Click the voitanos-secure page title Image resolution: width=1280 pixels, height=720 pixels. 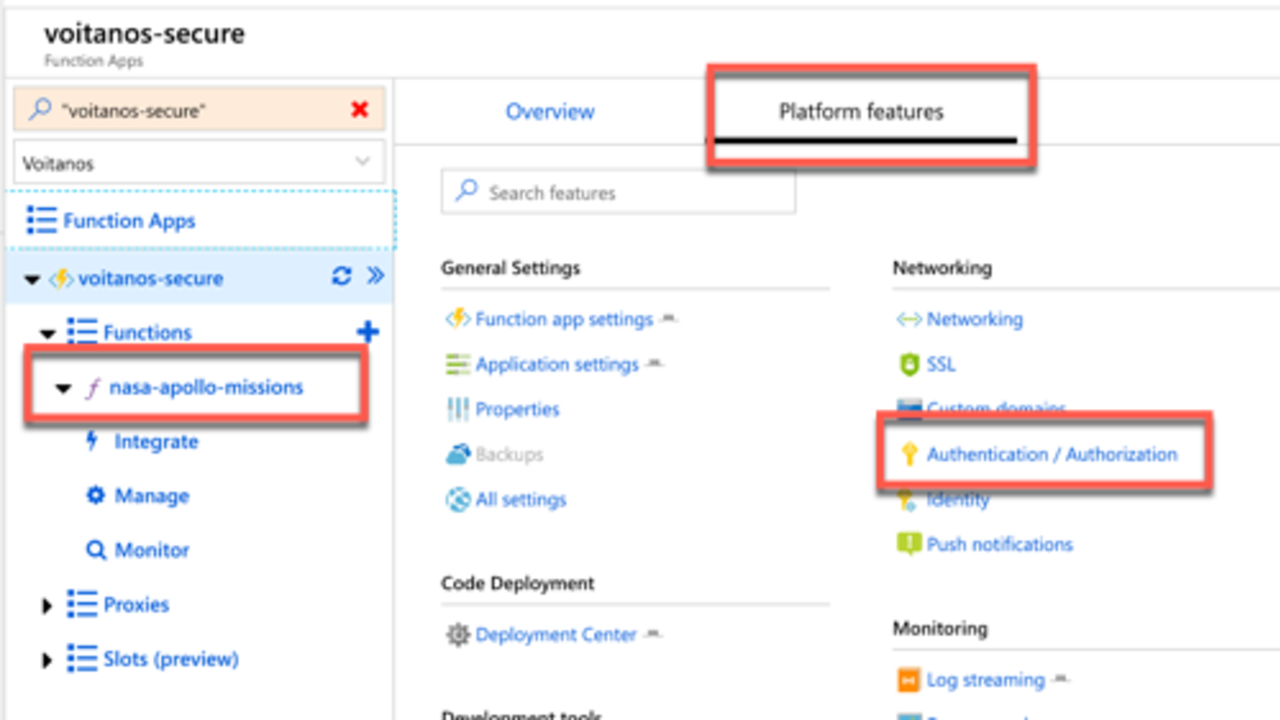144,34
